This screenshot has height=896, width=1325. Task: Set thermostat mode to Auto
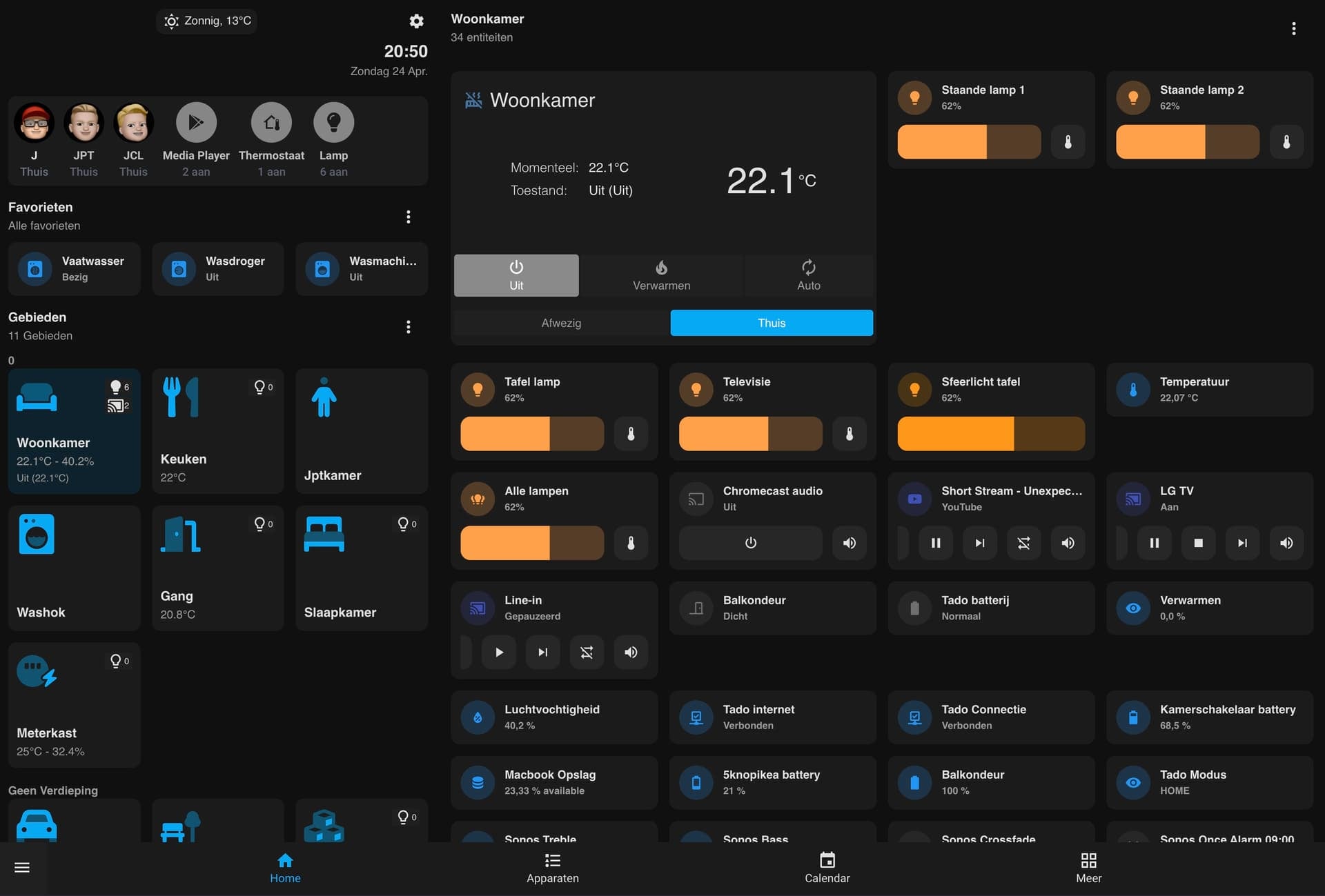pos(808,275)
